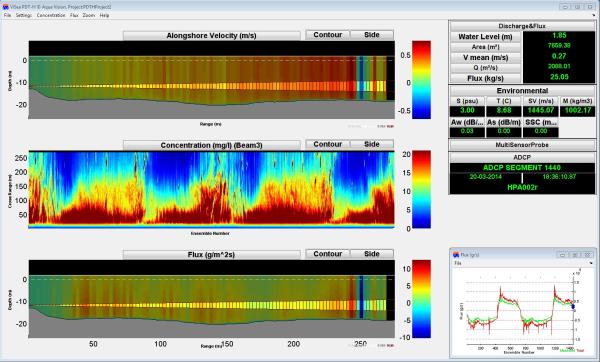Click the 0.00 value under SSC

pyautogui.click(x=540, y=131)
